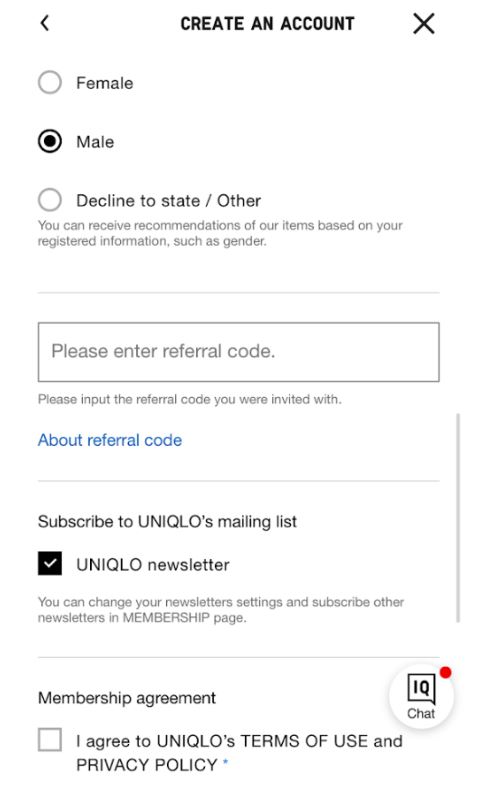Tap the PRIVACY POLICY text
Viewport: 485px width, 805px height.
(x=147, y=764)
